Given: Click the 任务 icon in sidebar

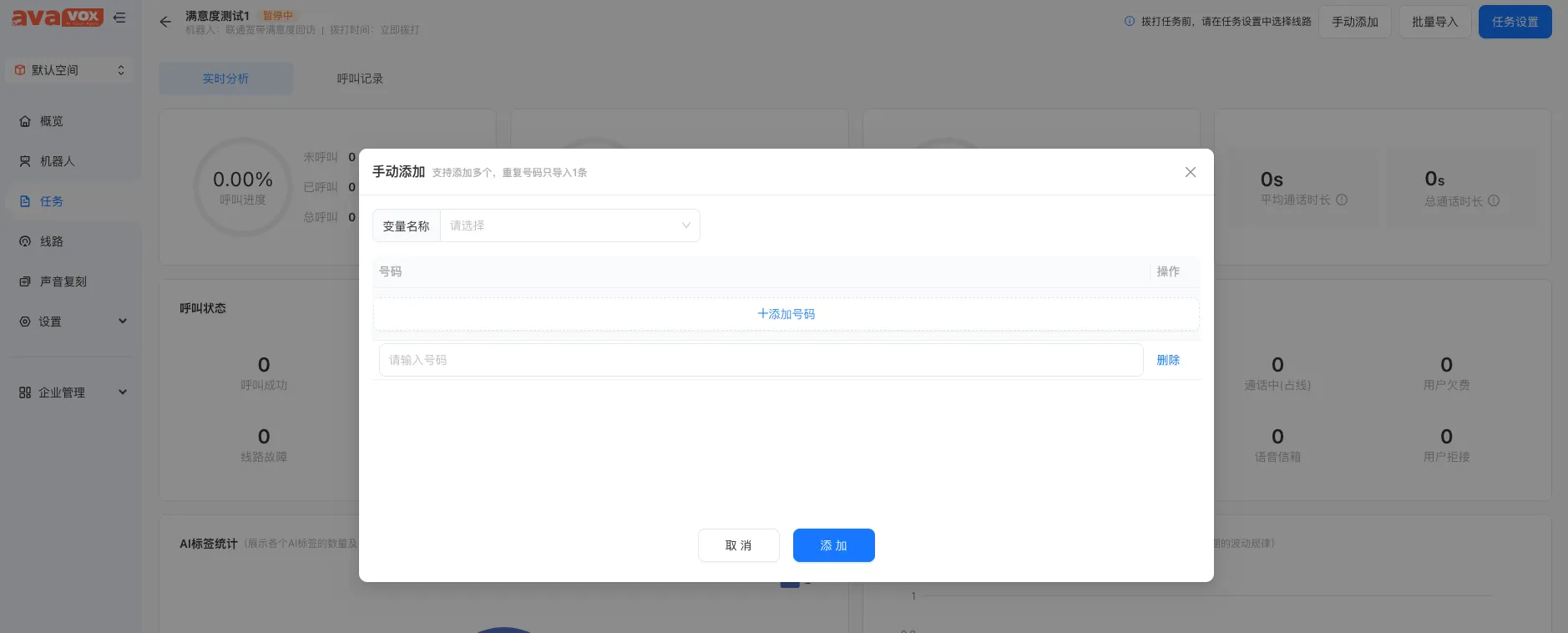Looking at the screenshot, I should tap(25, 201).
